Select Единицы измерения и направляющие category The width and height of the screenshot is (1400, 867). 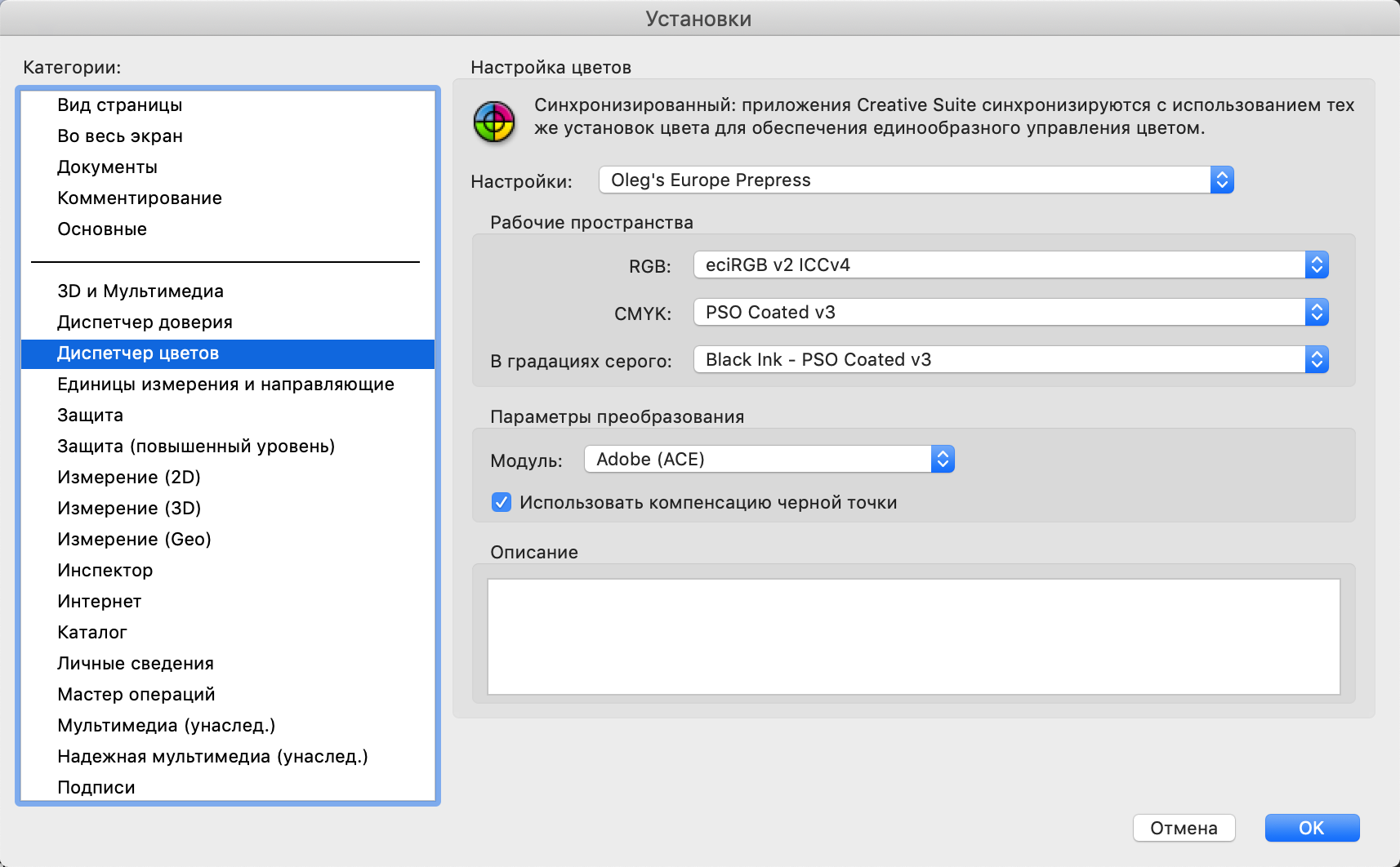click(x=228, y=385)
